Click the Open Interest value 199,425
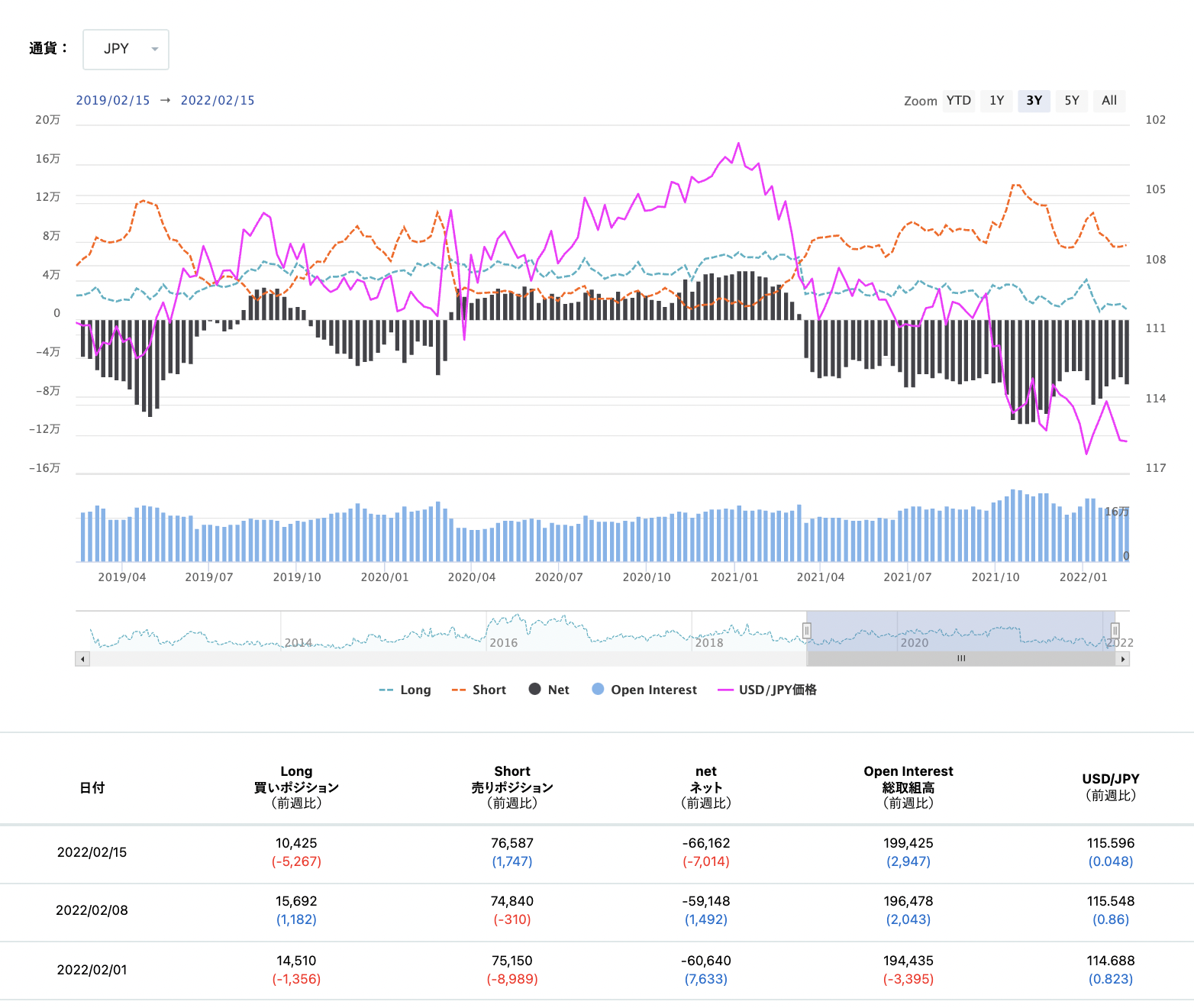Image resolution: width=1194 pixels, height=1008 pixels. [x=908, y=843]
